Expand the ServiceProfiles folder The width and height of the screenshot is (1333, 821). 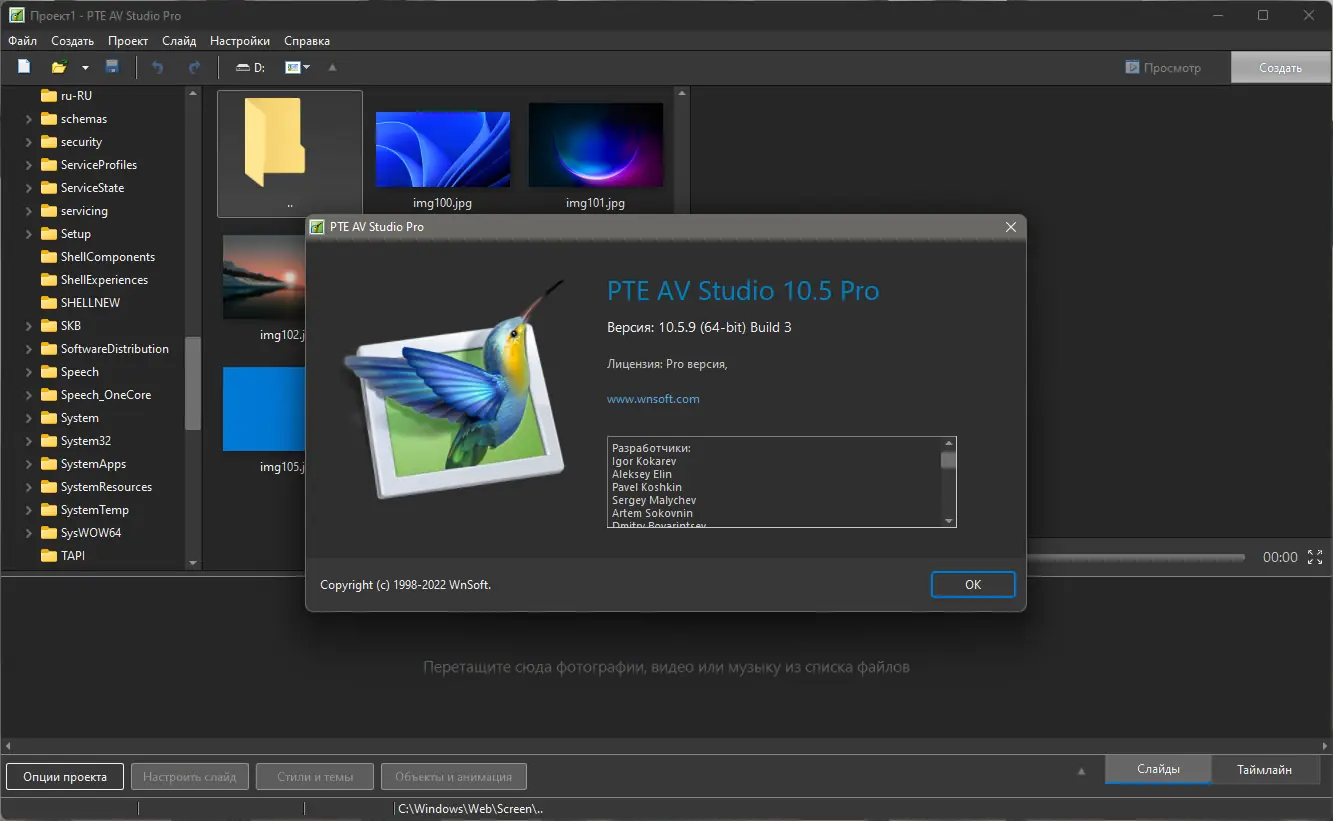pyautogui.click(x=29, y=165)
